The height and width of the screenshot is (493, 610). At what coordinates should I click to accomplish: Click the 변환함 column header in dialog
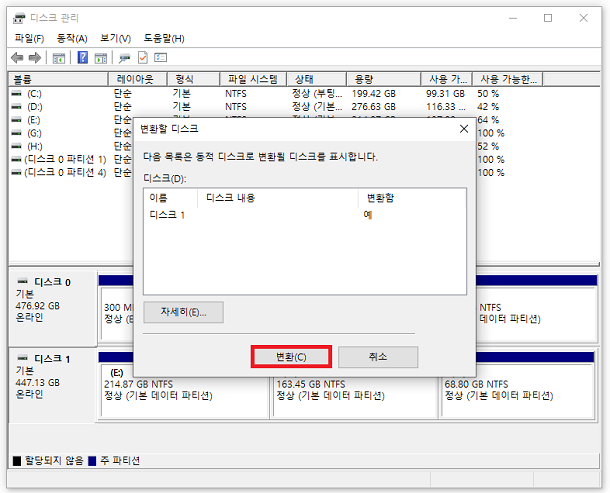[x=412, y=198]
